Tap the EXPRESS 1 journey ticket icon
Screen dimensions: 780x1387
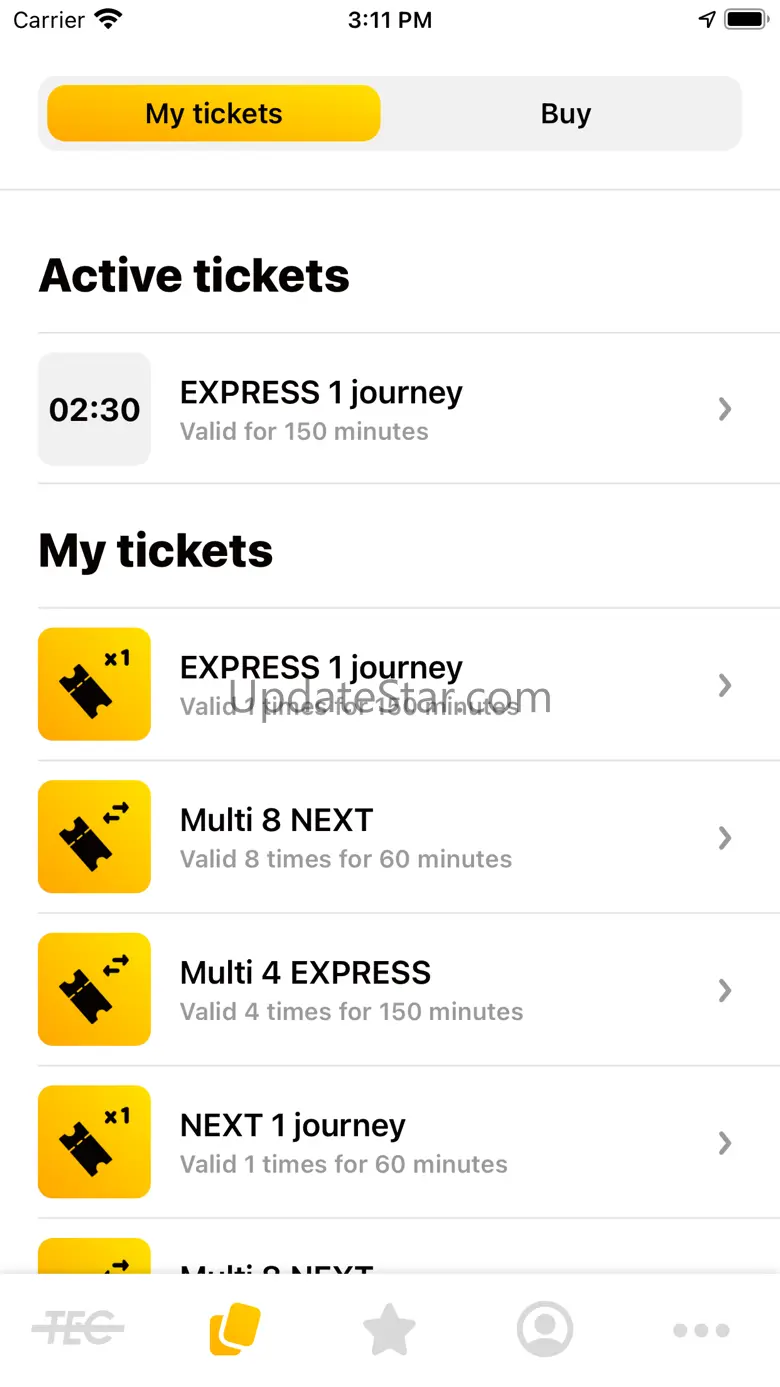tap(94, 684)
